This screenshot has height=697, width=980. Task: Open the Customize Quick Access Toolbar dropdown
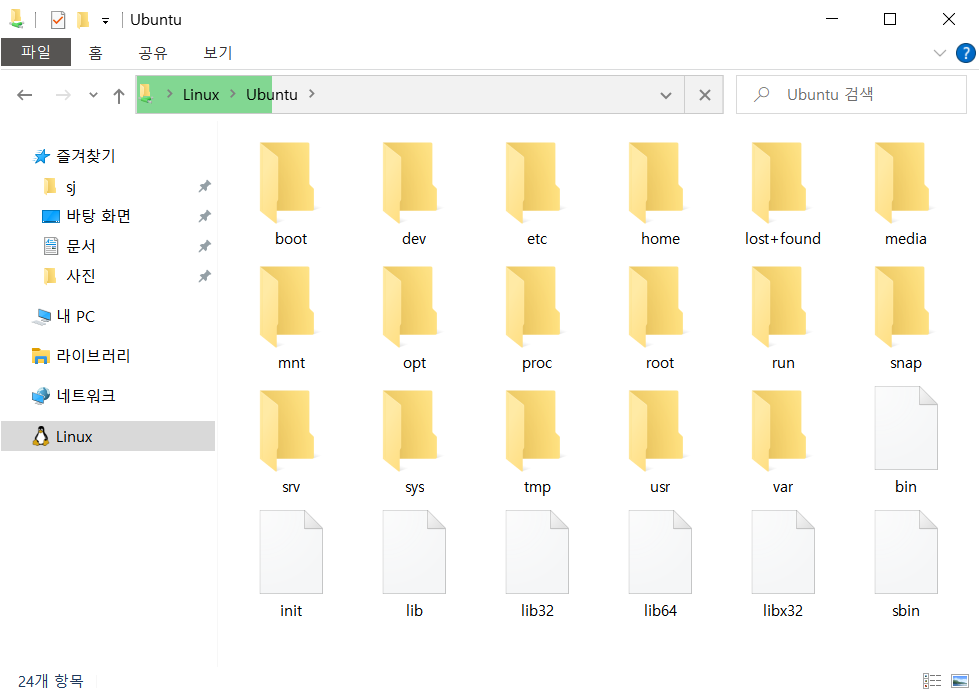(x=105, y=21)
